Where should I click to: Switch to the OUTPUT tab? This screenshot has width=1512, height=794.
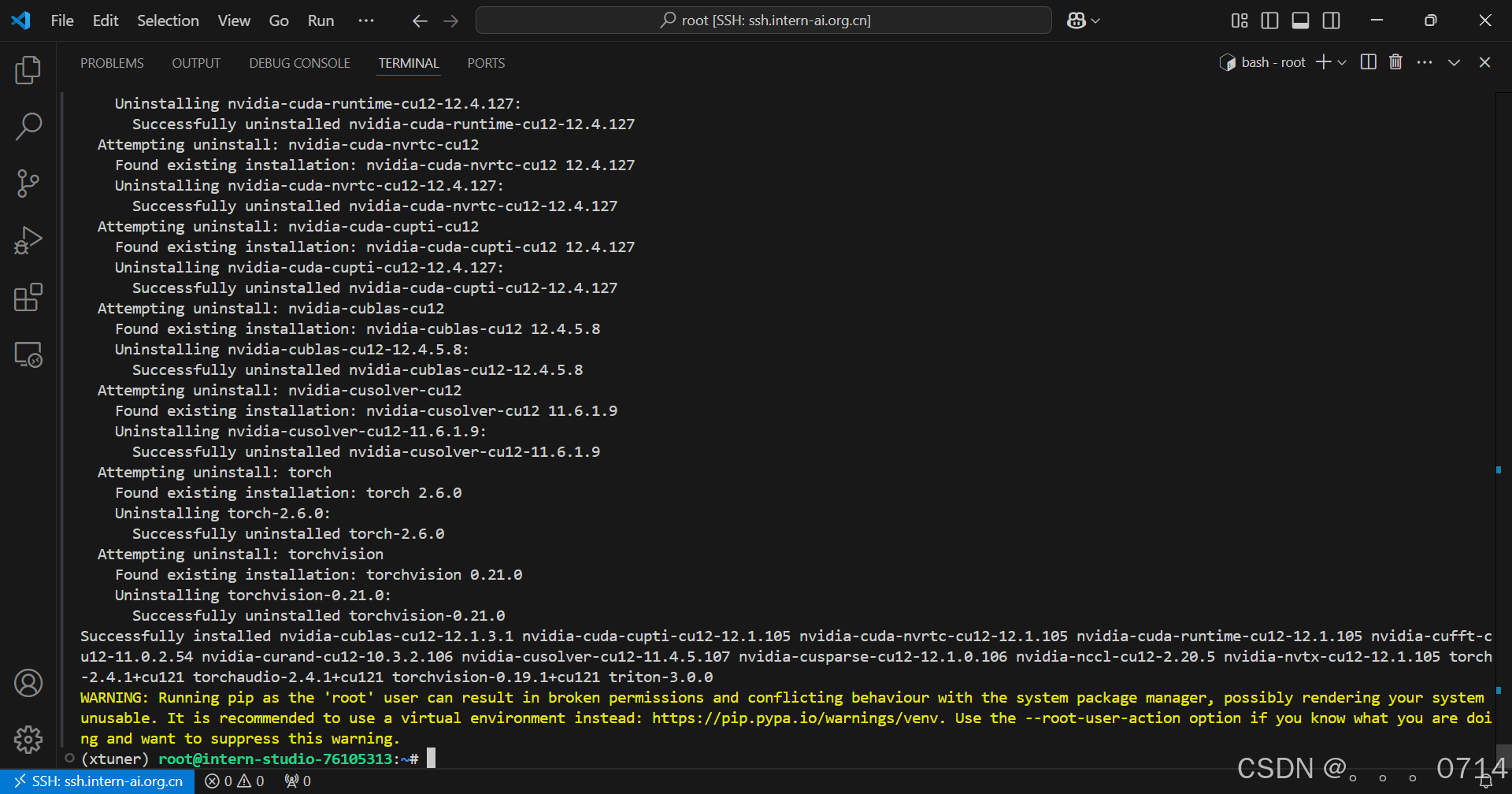point(196,63)
